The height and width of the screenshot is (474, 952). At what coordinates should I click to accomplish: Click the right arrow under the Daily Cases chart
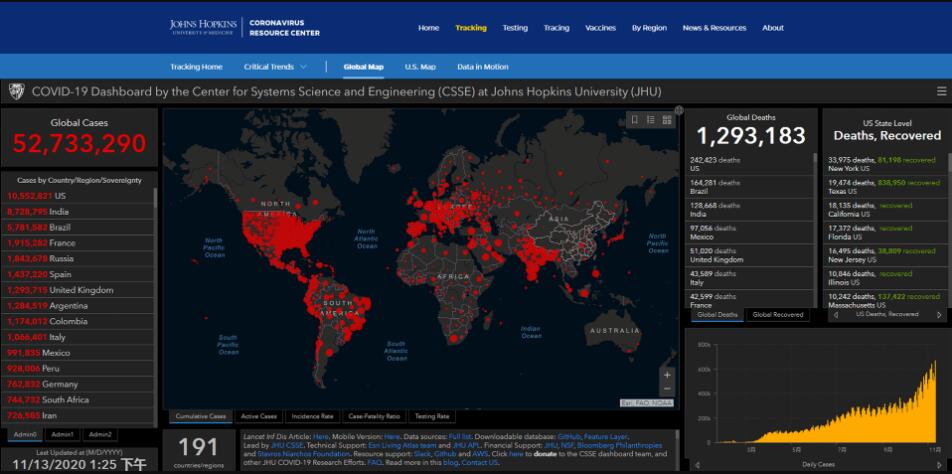(939, 465)
